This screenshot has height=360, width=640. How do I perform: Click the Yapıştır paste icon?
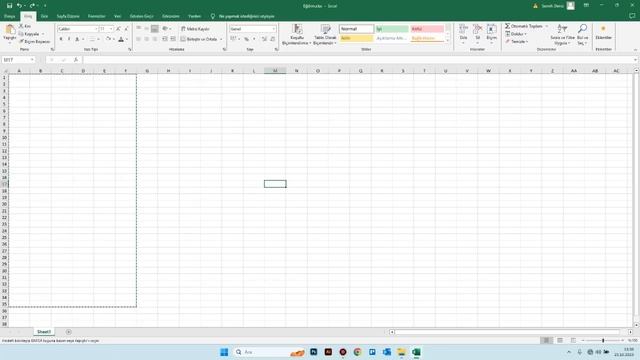10,30
